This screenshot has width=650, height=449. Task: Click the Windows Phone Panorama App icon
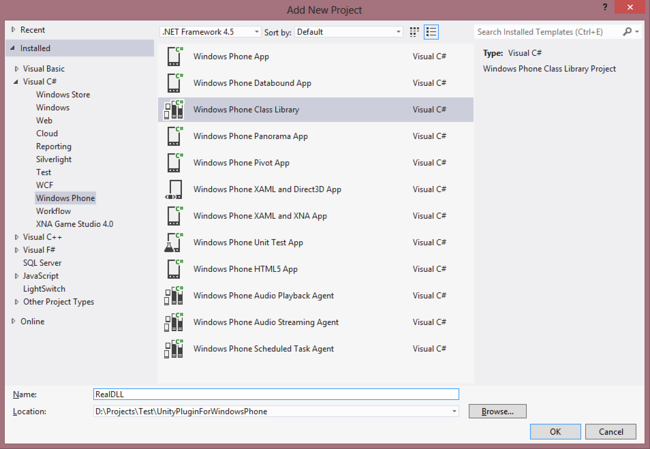click(174, 136)
